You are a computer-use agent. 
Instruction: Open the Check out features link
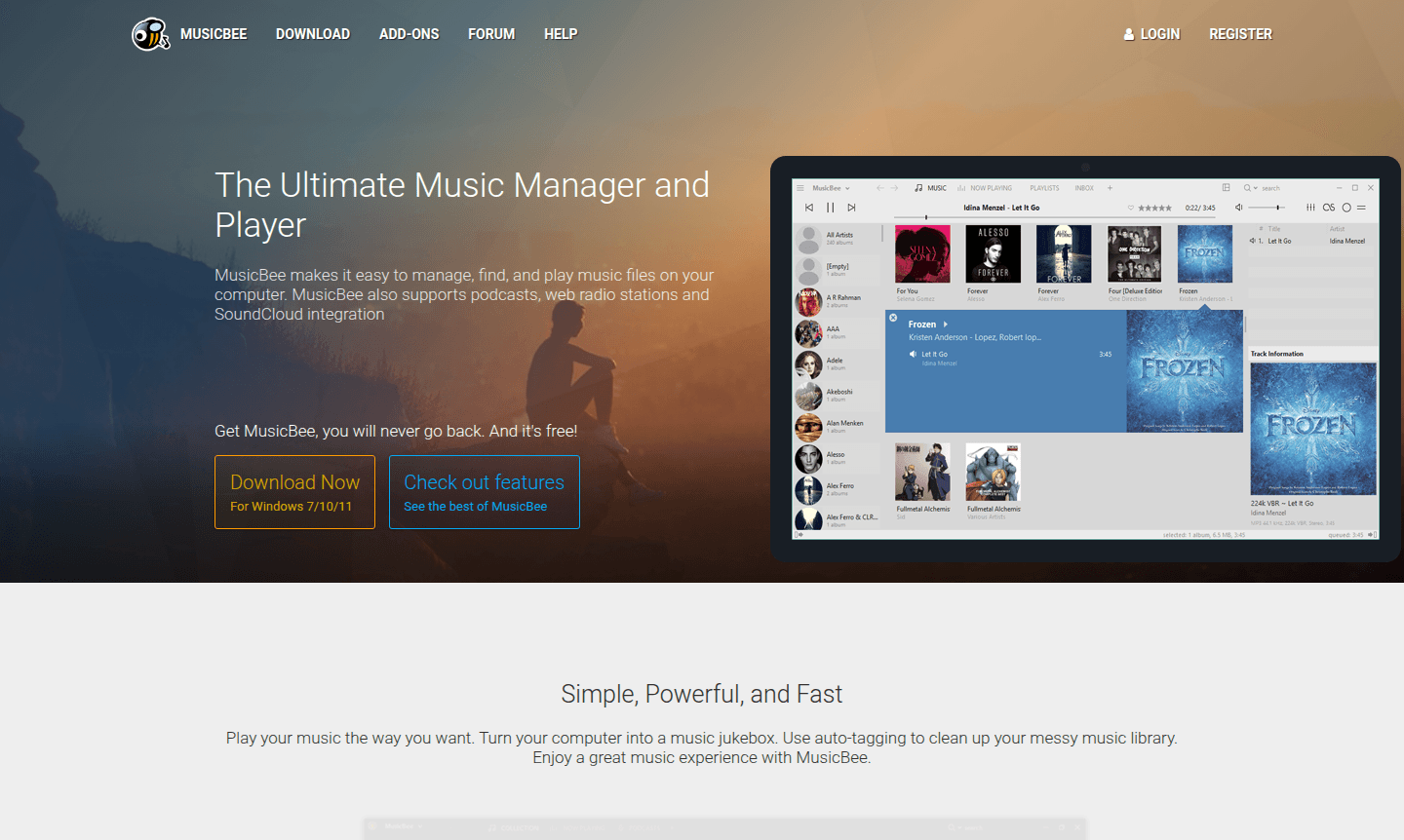[x=484, y=491]
